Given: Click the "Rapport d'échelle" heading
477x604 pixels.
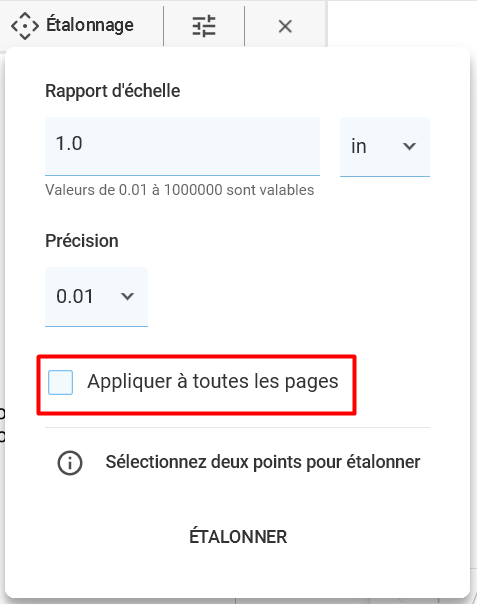Looking at the screenshot, I should click(113, 91).
